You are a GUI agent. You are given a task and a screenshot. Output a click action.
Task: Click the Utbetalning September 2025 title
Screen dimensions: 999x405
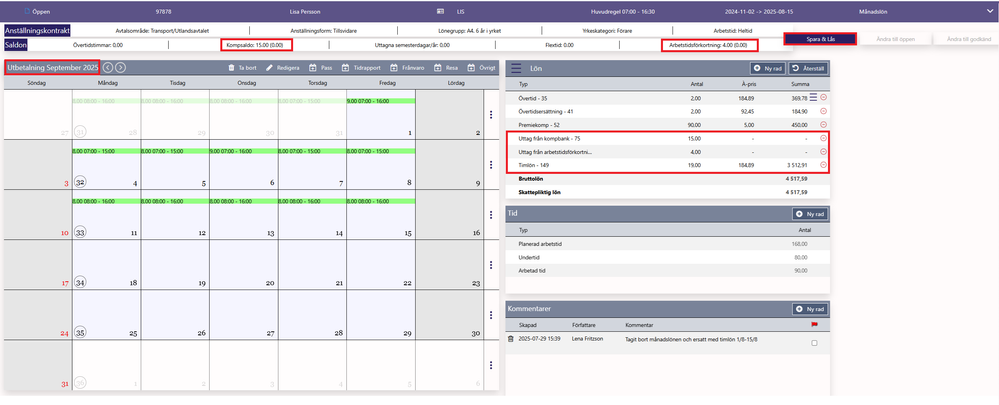coord(52,68)
